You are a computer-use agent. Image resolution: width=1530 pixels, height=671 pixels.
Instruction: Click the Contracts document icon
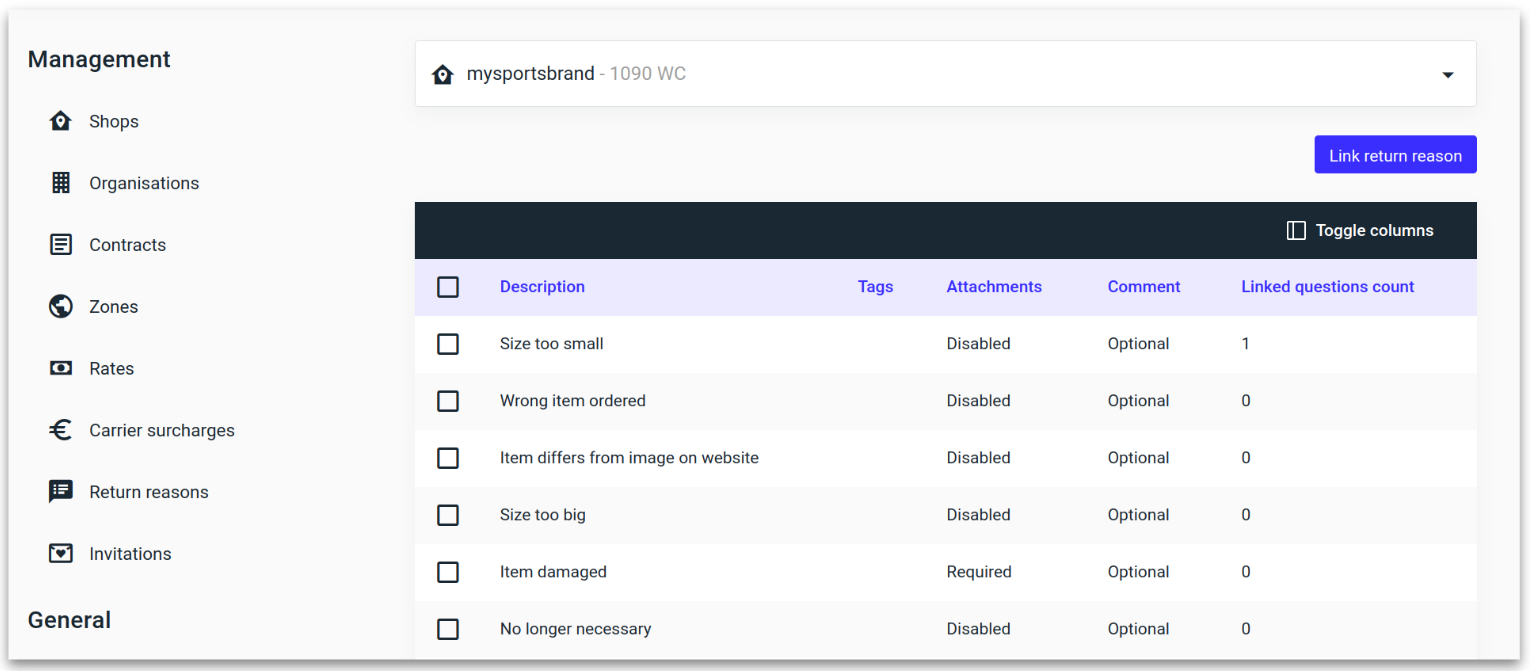[x=61, y=245]
